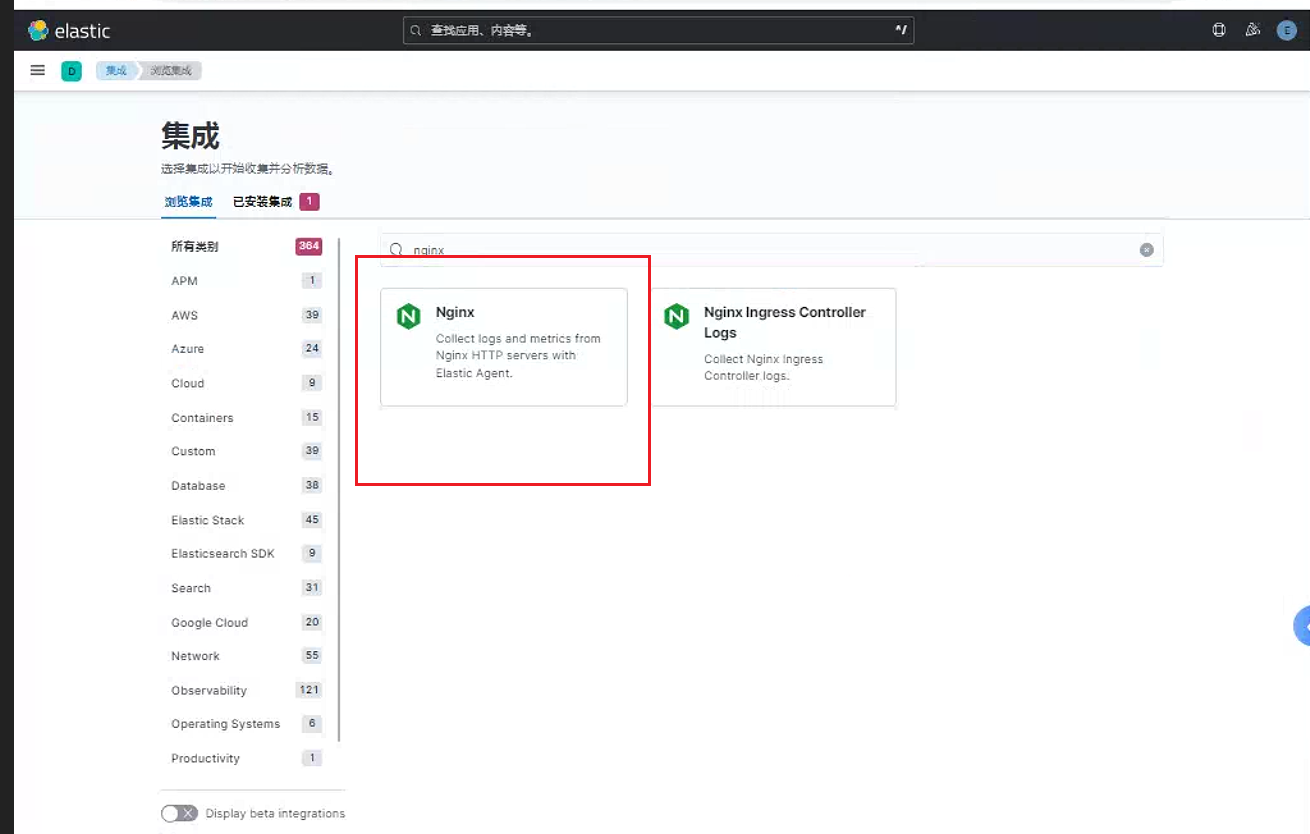Click the Nginx Ingress Controller Logs logo

677,317
